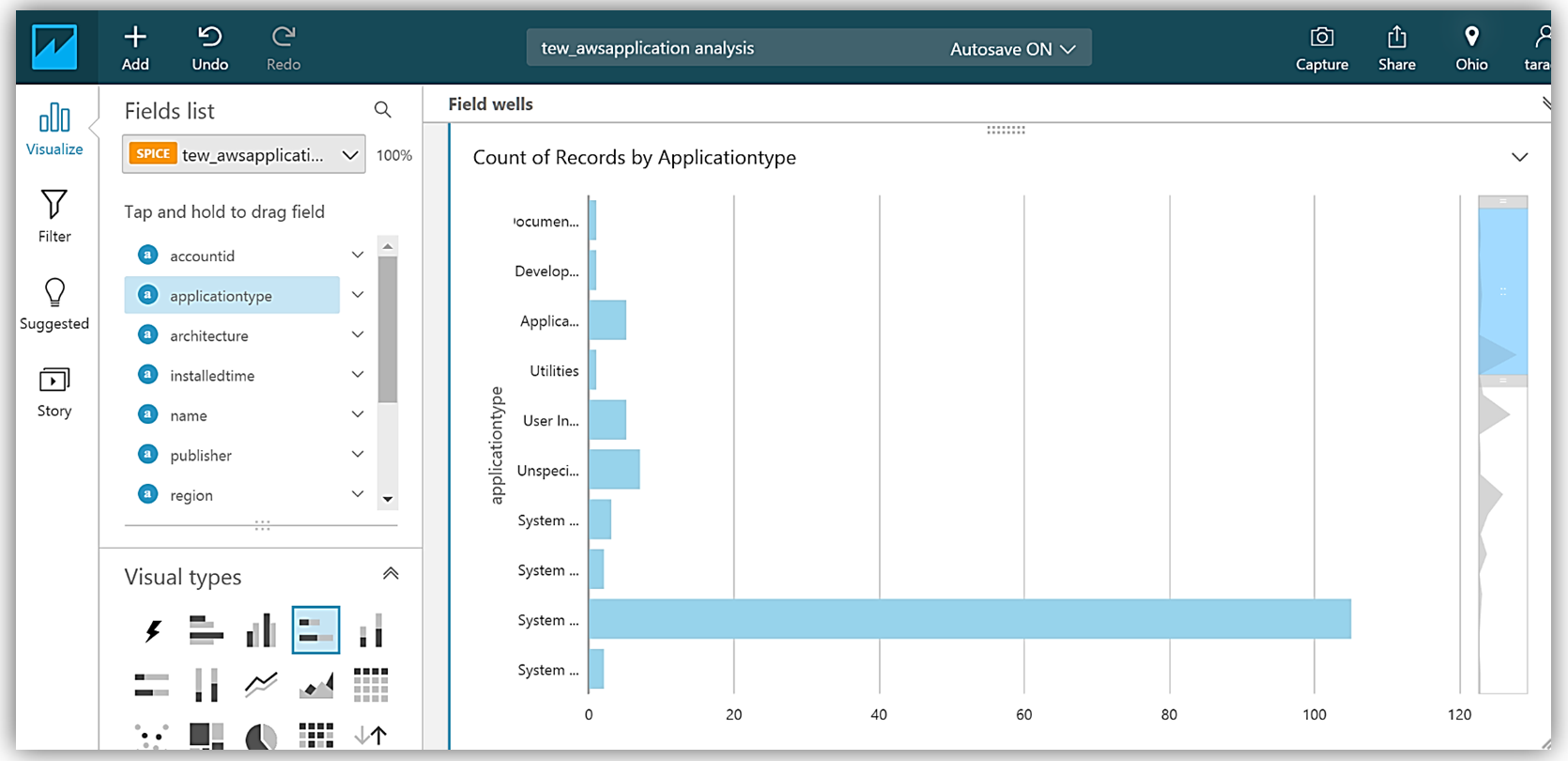Search the fields list with the magnifier icon

coord(382,110)
